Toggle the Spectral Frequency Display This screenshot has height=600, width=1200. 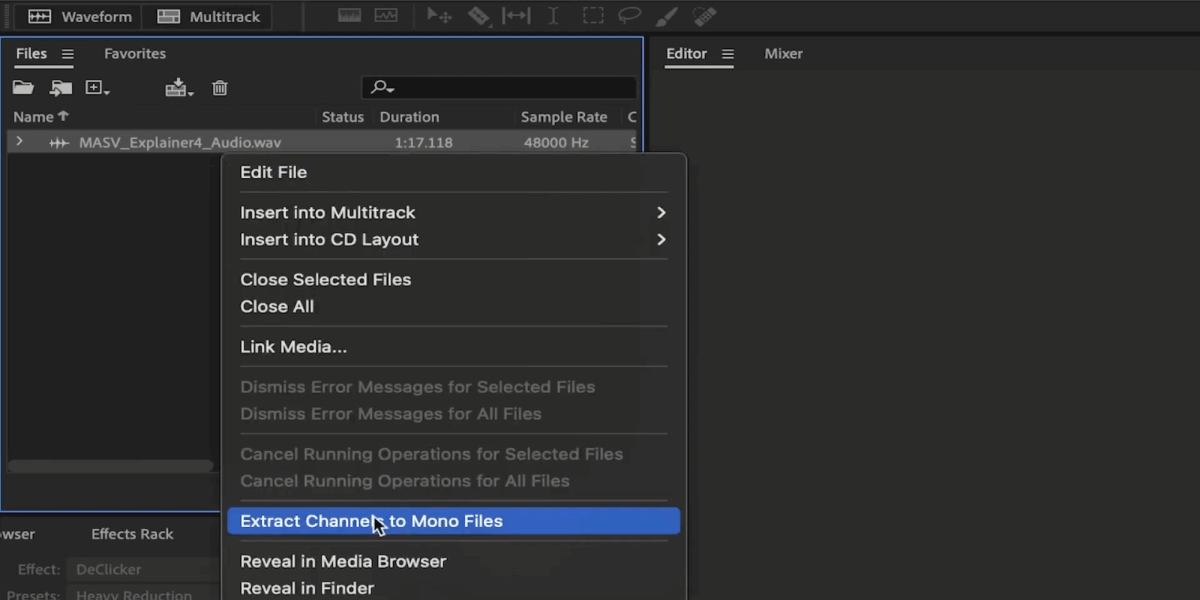click(349, 16)
